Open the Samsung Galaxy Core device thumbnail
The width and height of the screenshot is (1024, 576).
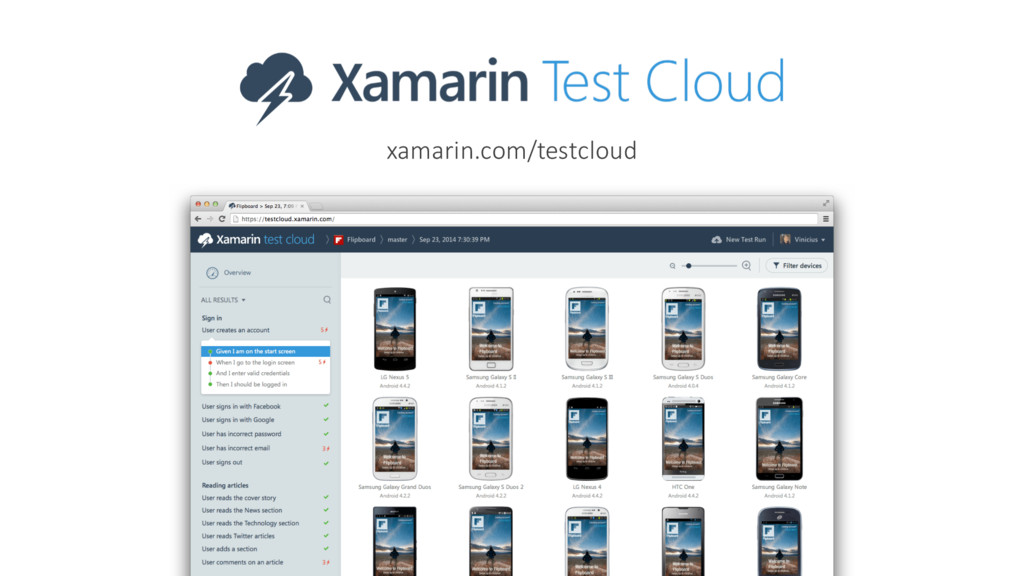[x=779, y=329]
